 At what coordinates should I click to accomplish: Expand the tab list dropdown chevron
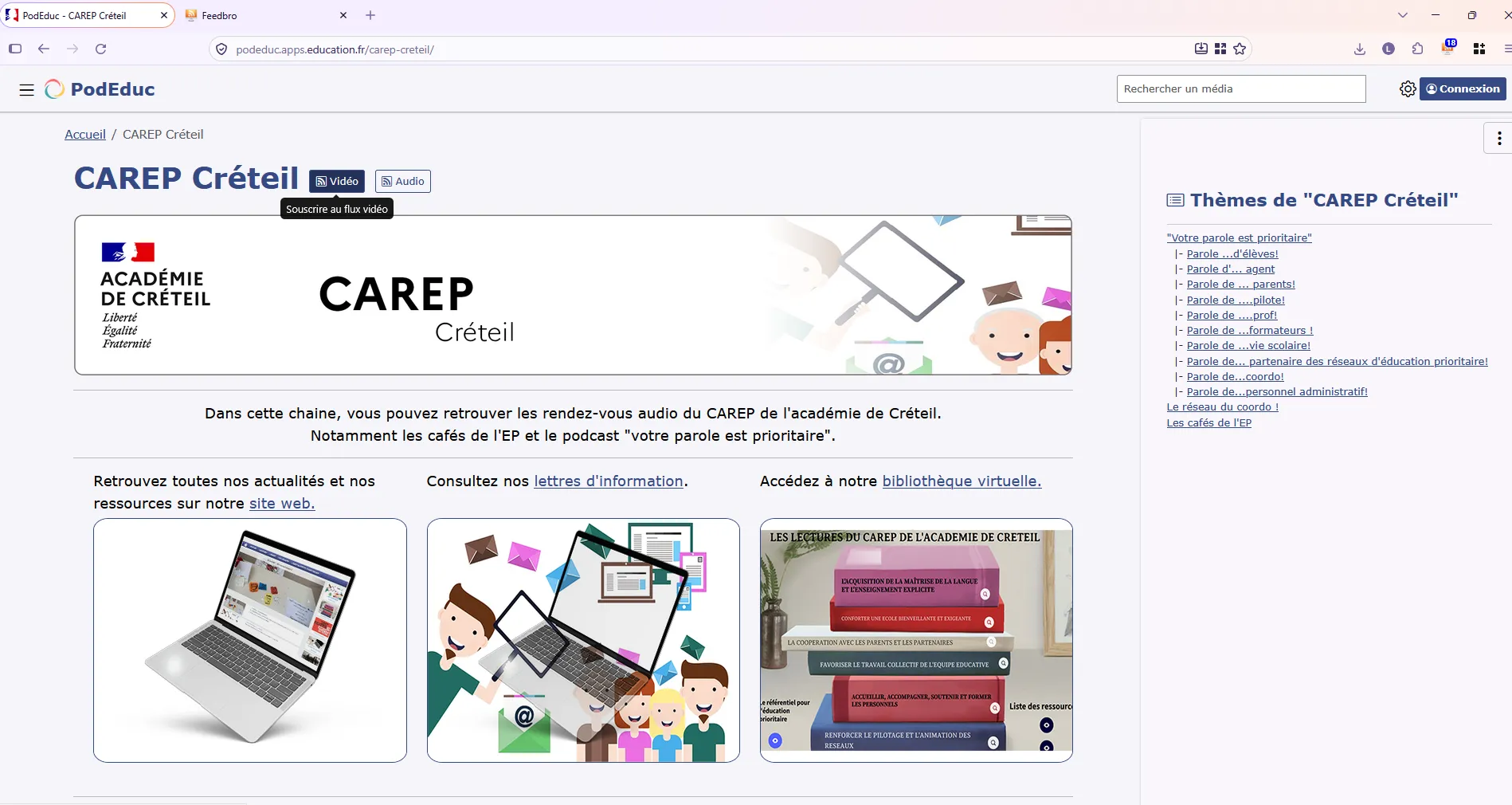click(x=1403, y=15)
